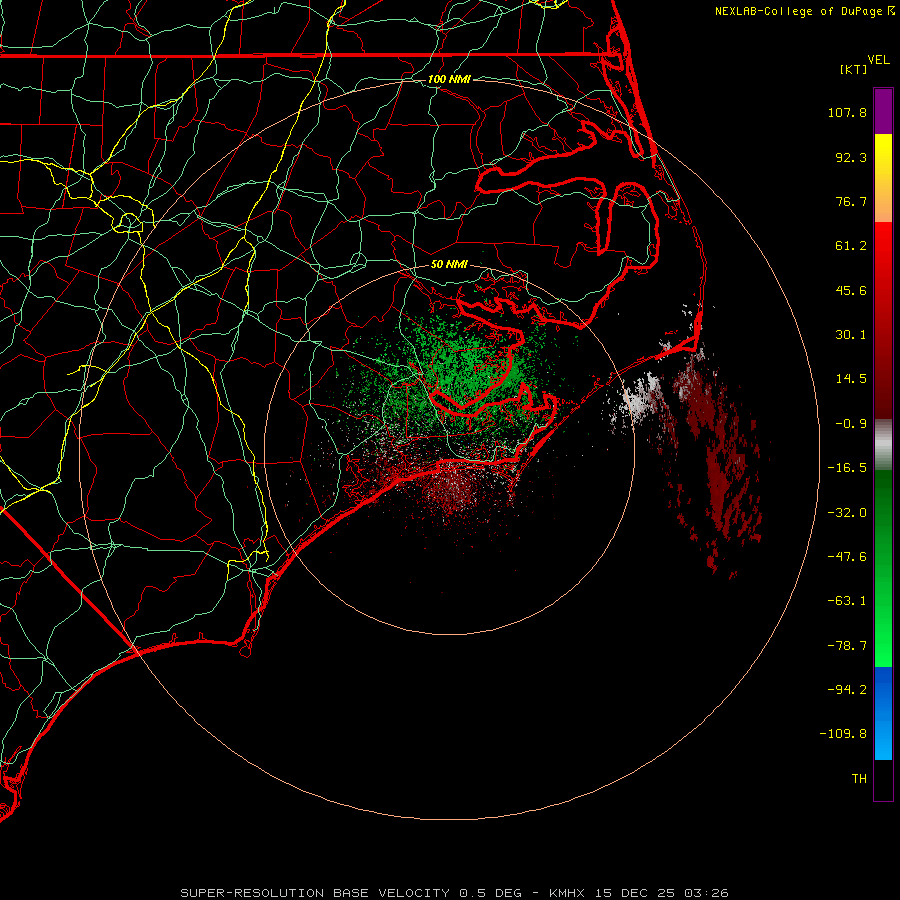Click the VEL legend title
Viewport: 900px width, 900px height.
coord(879,60)
